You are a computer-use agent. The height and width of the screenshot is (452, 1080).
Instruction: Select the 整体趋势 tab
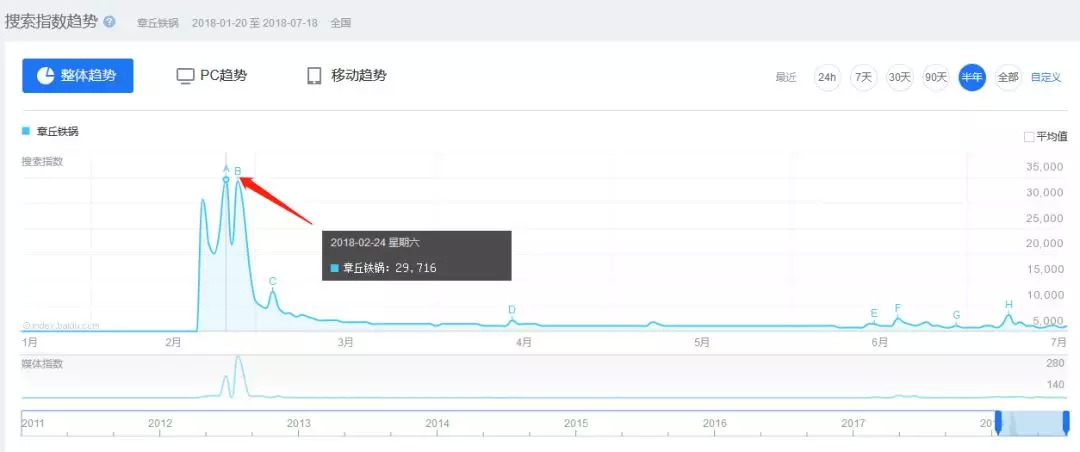[x=78, y=76]
